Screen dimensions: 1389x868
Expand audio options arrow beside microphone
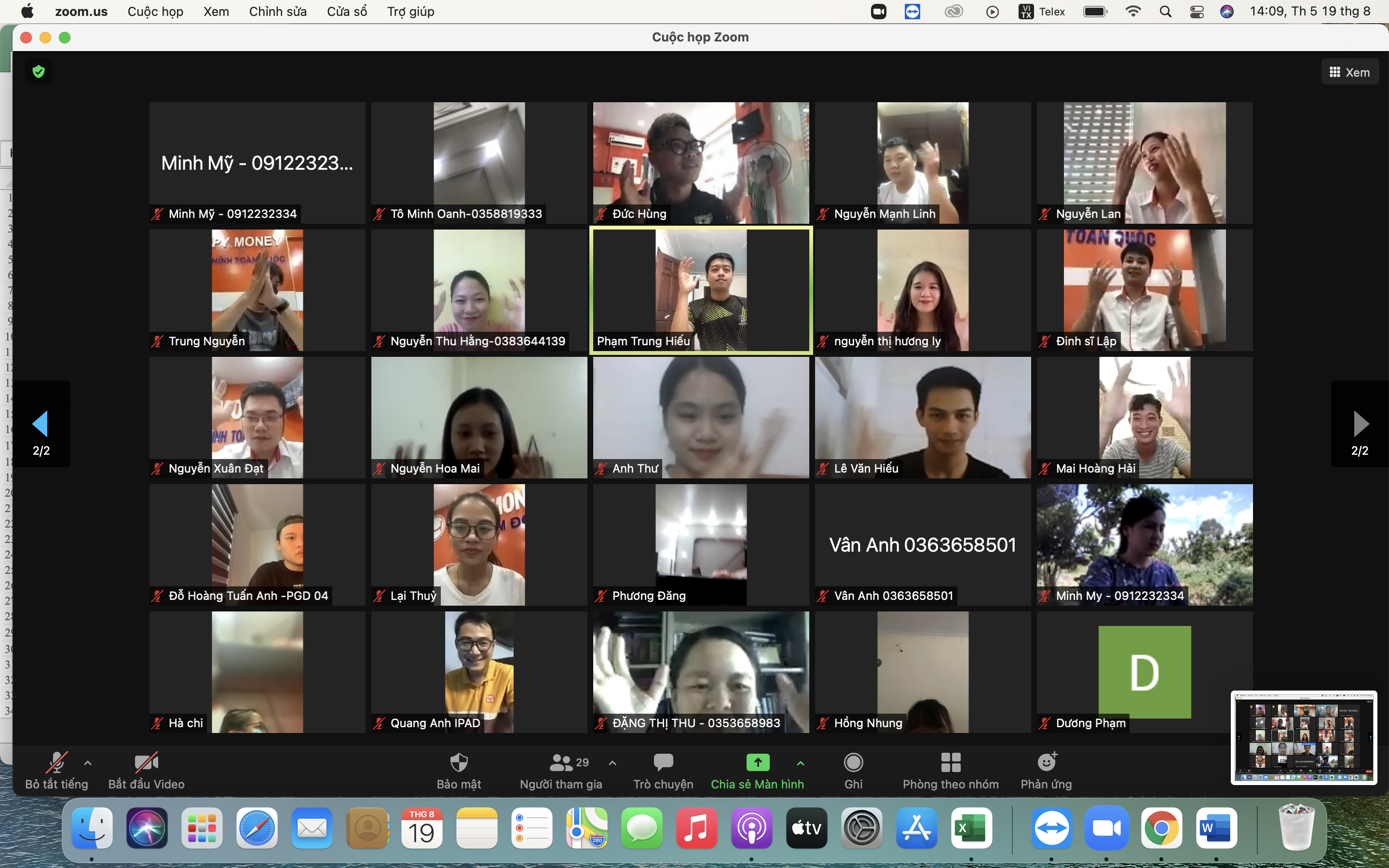click(x=88, y=763)
